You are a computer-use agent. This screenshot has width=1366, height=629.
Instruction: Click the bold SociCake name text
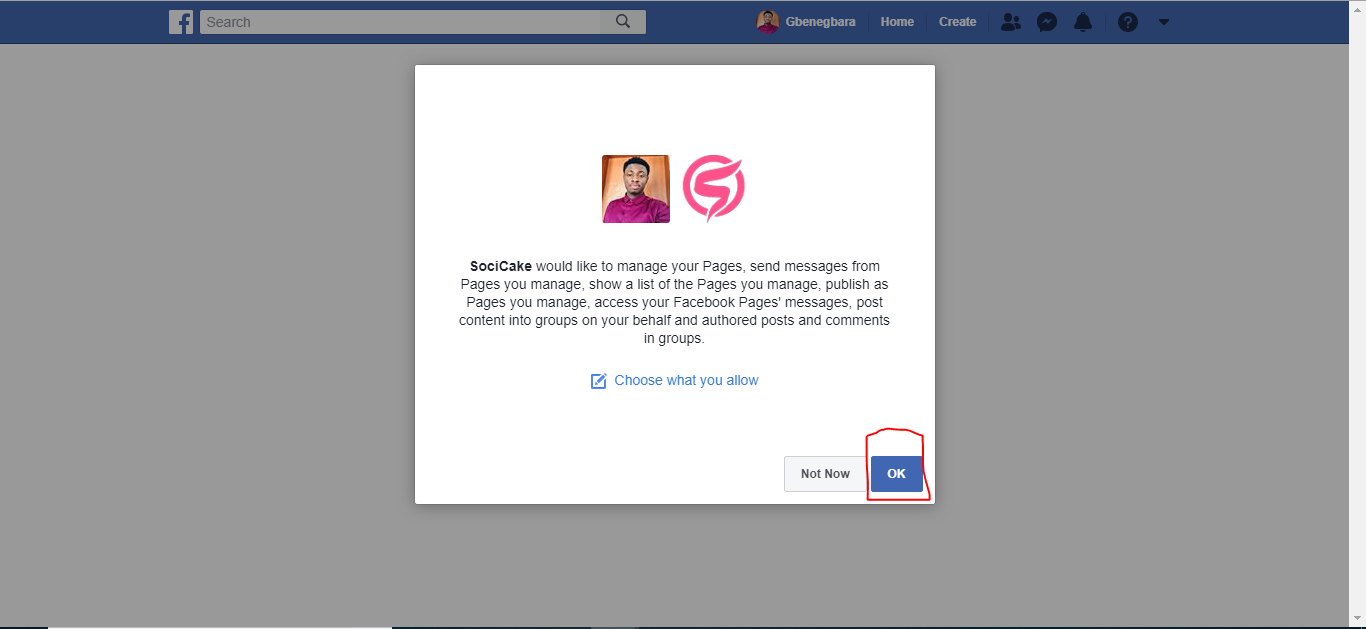click(x=501, y=266)
